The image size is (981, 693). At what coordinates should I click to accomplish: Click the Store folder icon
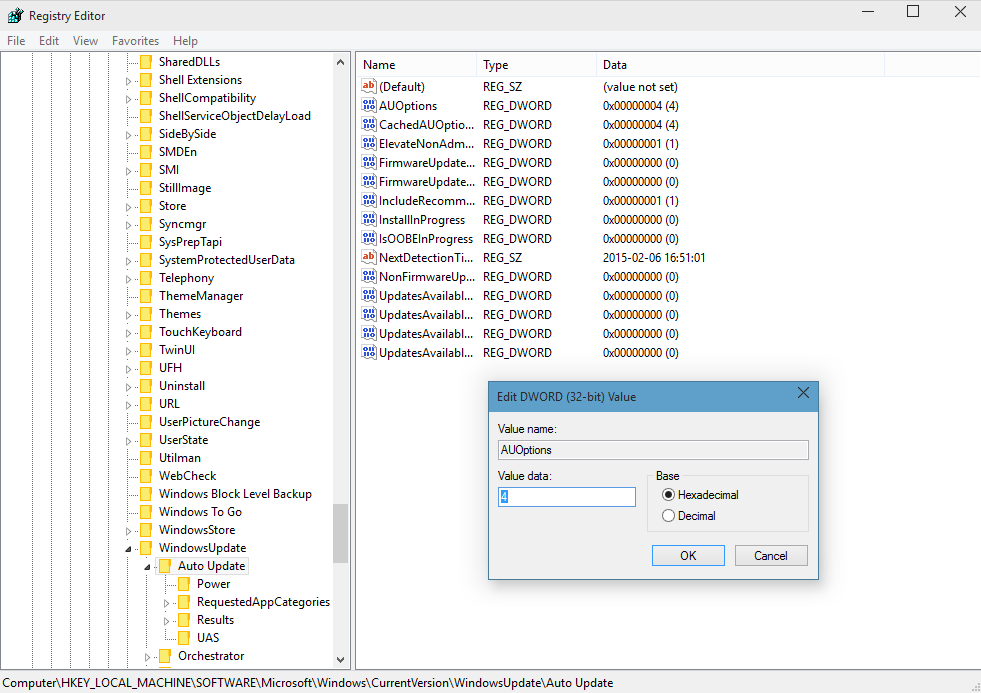tap(146, 206)
